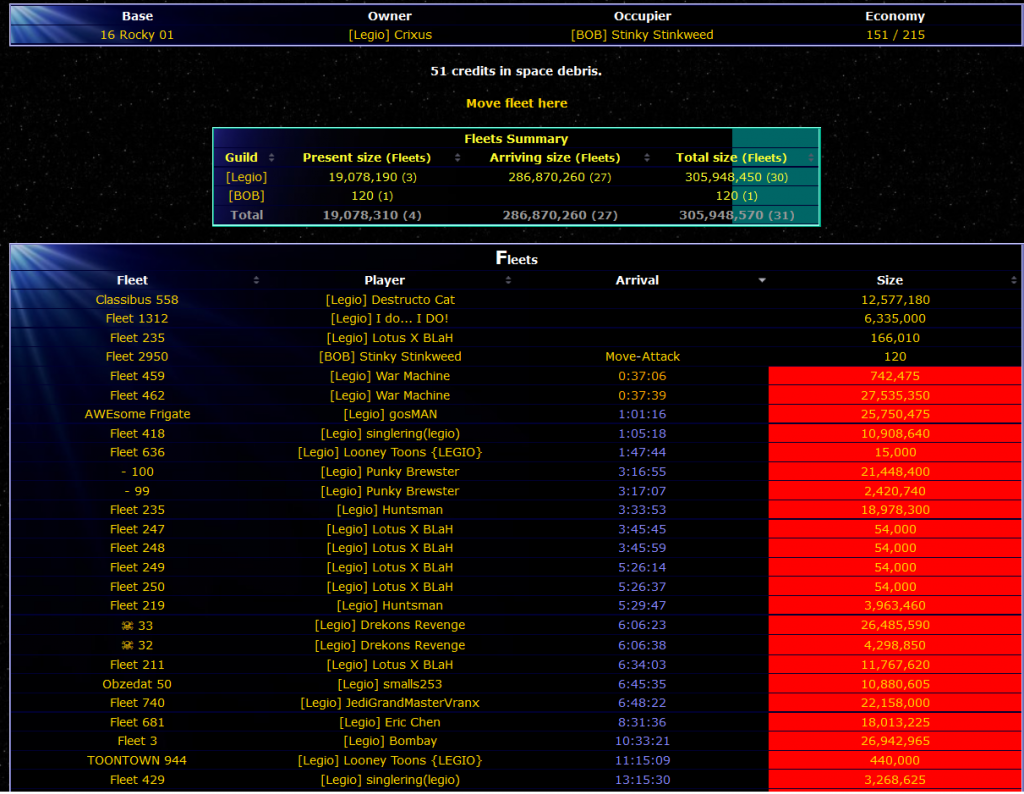Toggle Arrival column descending sort arrow
Screen dimensions: 1024x794
click(762, 281)
